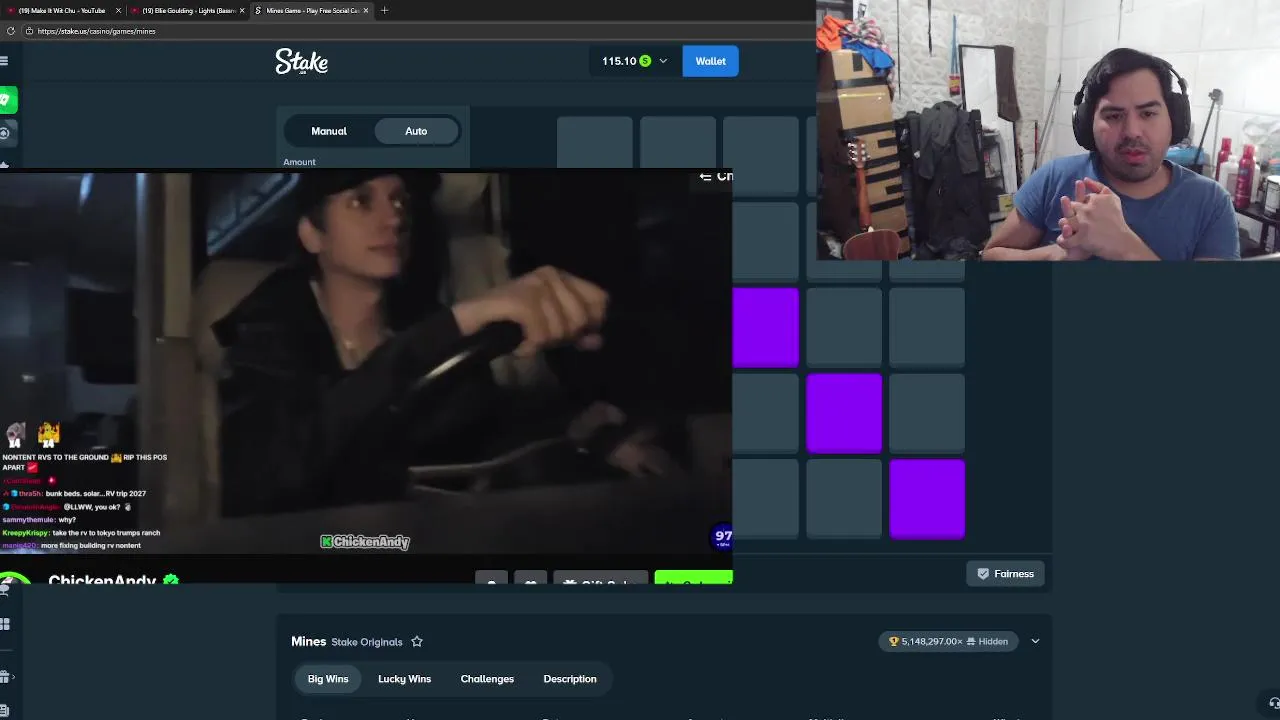The width and height of the screenshot is (1280, 720).
Task: Open the green Casino sidebar icon
Action: [7, 100]
